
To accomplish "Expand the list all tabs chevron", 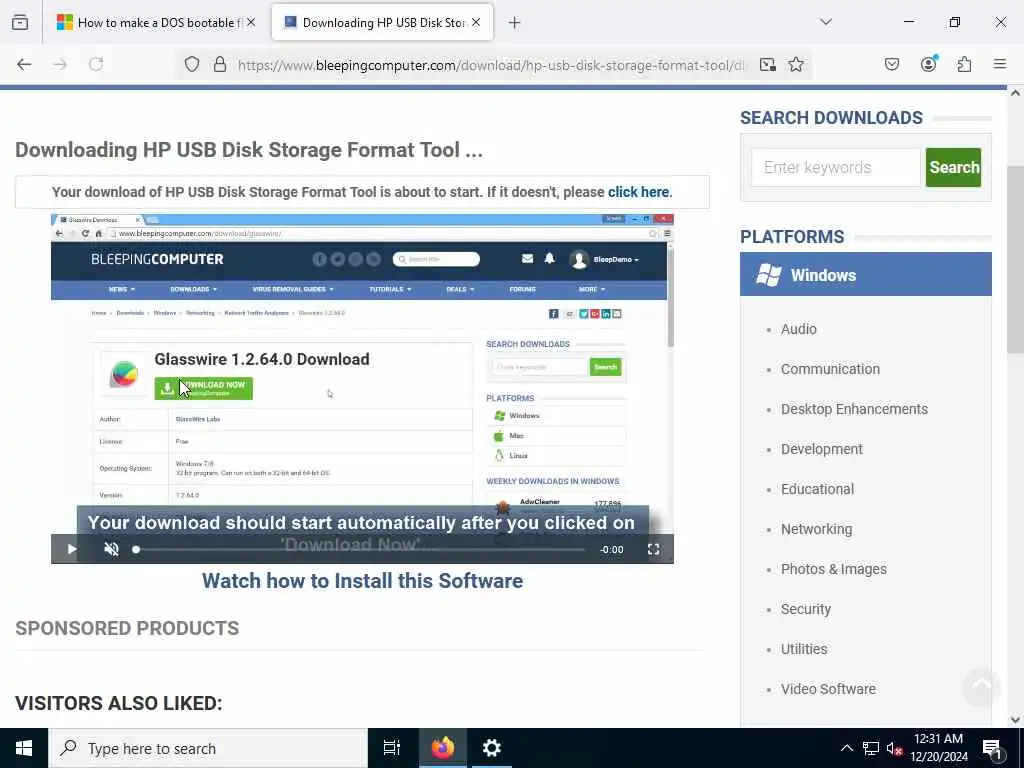I will coord(826,22).
